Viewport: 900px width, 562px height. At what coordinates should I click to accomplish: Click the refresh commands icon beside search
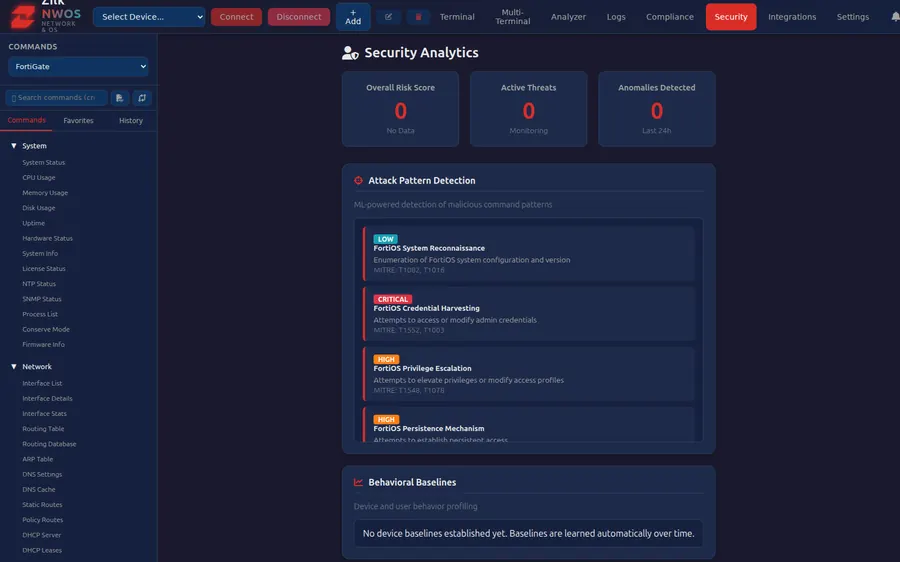coord(142,98)
